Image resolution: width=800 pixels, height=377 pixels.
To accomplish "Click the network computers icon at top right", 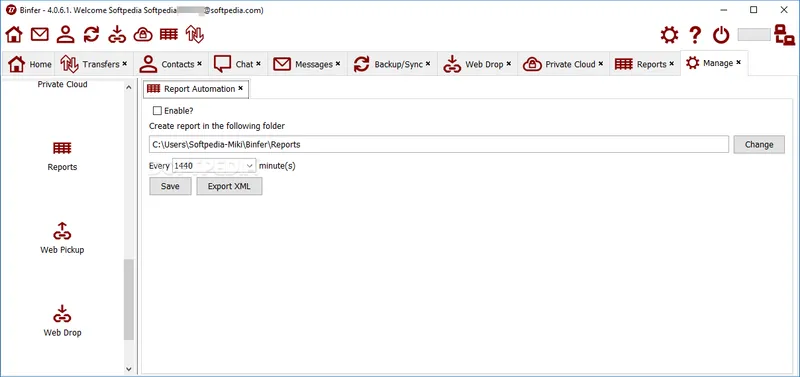I will pos(784,35).
